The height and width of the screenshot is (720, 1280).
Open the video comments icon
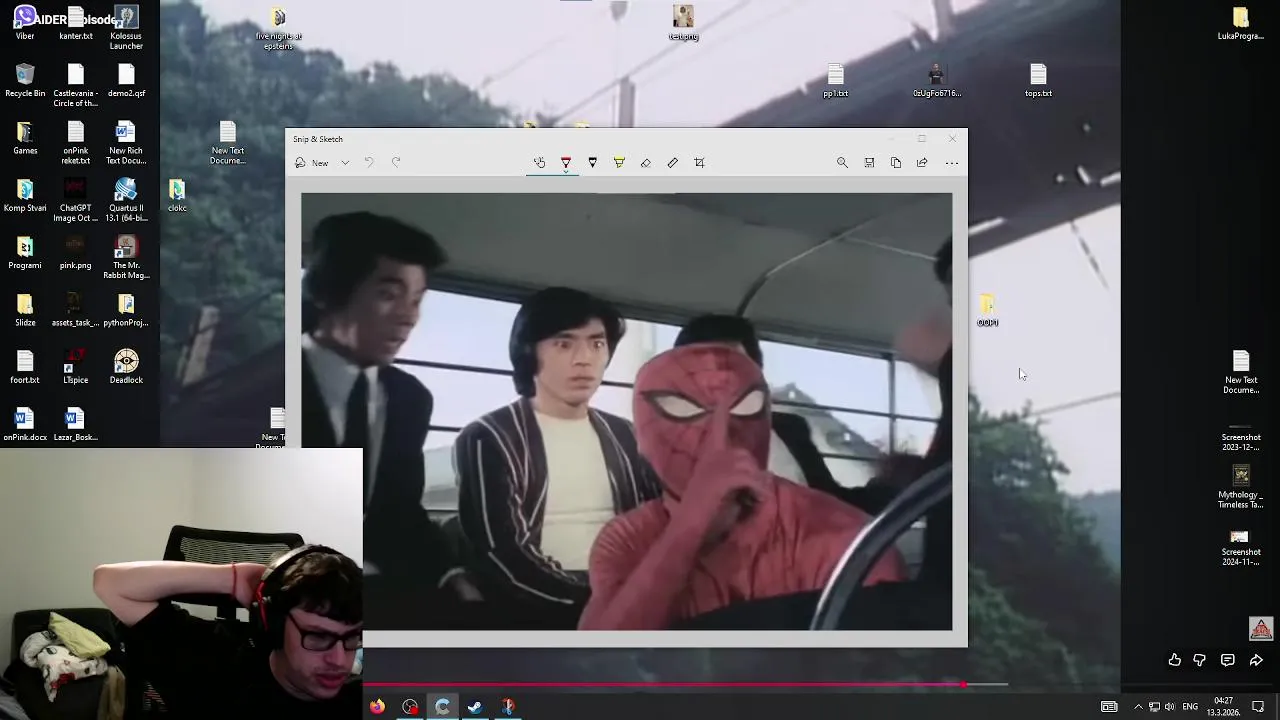click(1228, 660)
